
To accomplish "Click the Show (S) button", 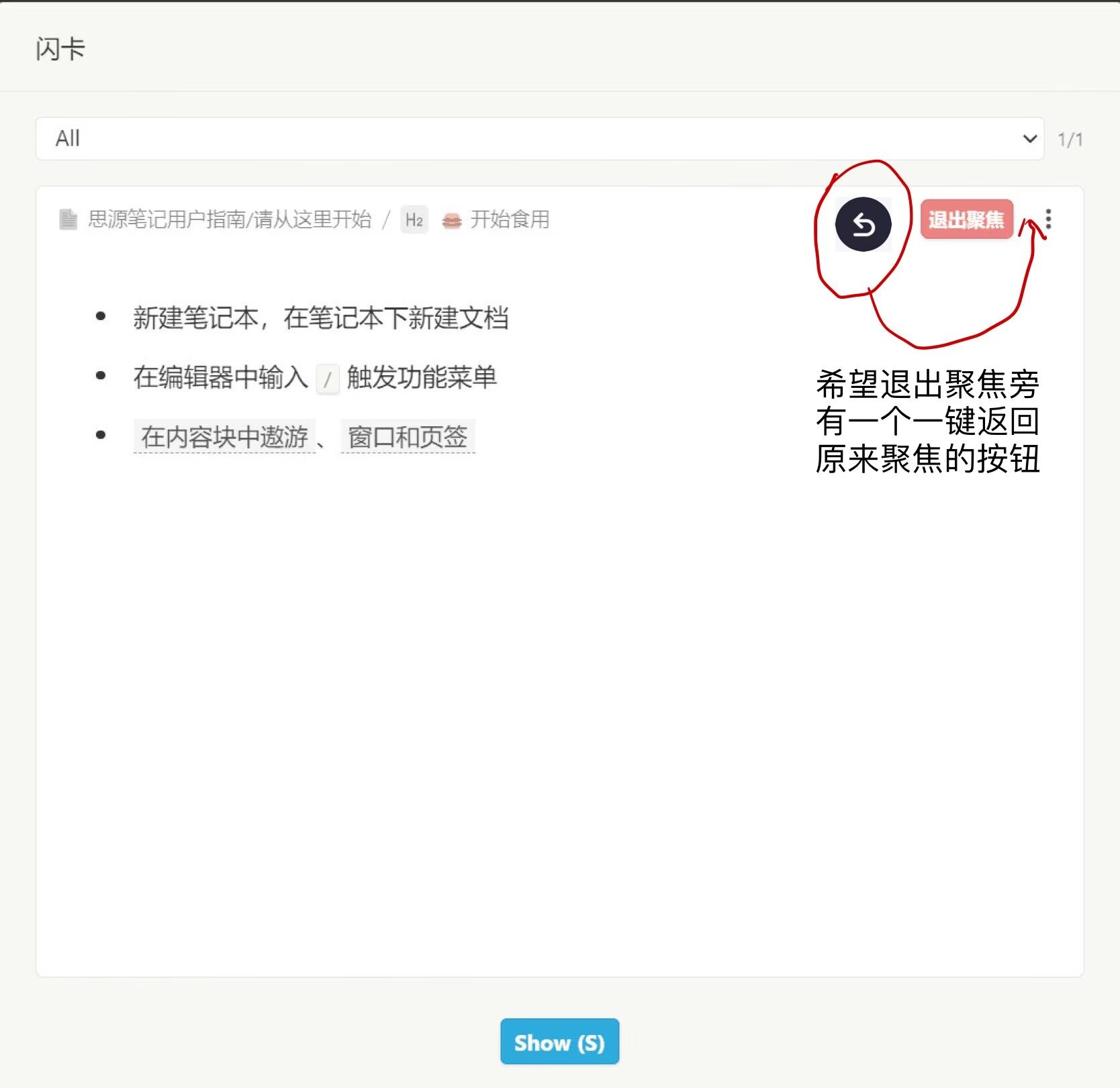I will coord(559,1042).
